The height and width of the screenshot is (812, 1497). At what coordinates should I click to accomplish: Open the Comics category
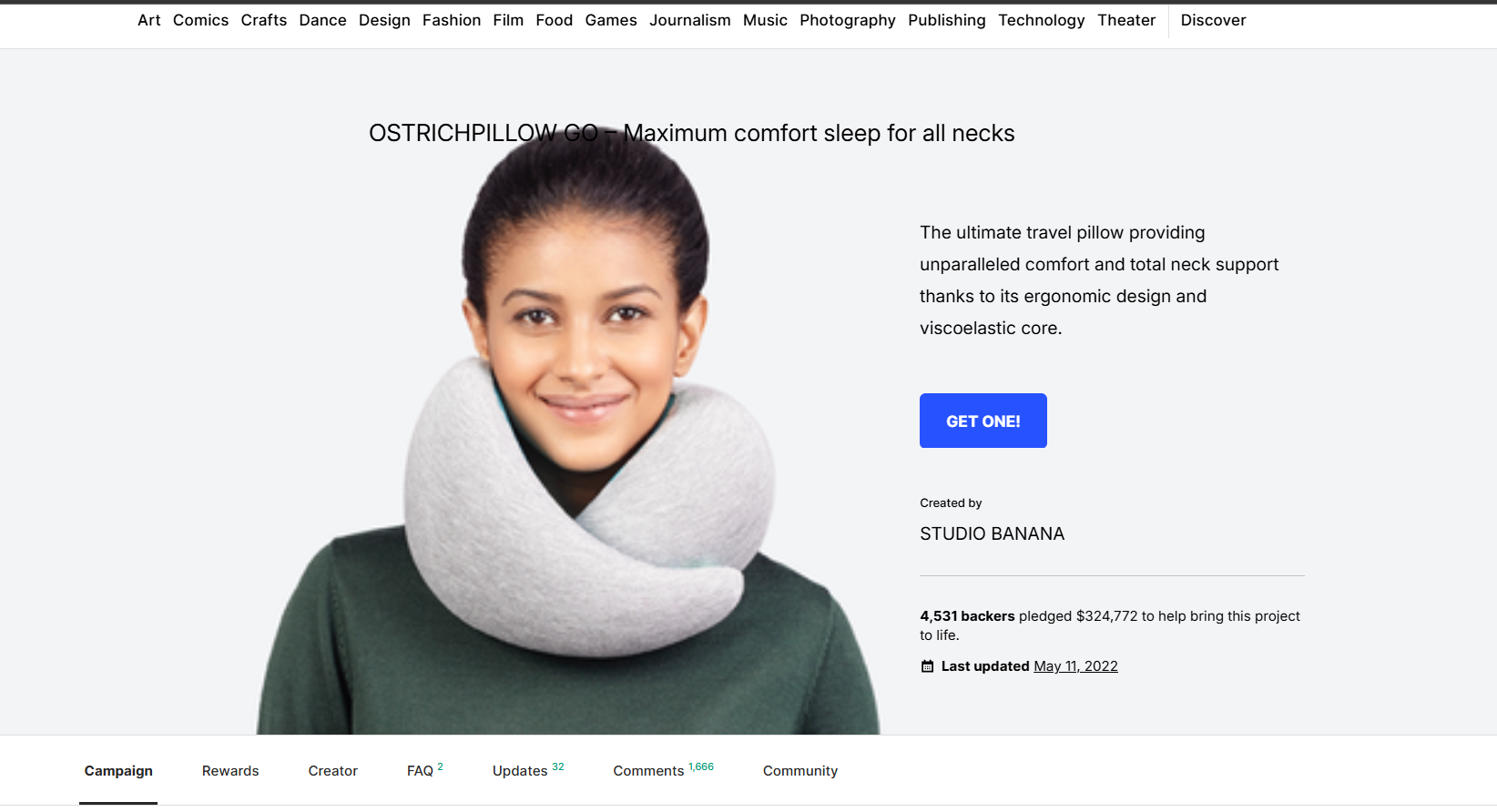coord(200,20)
